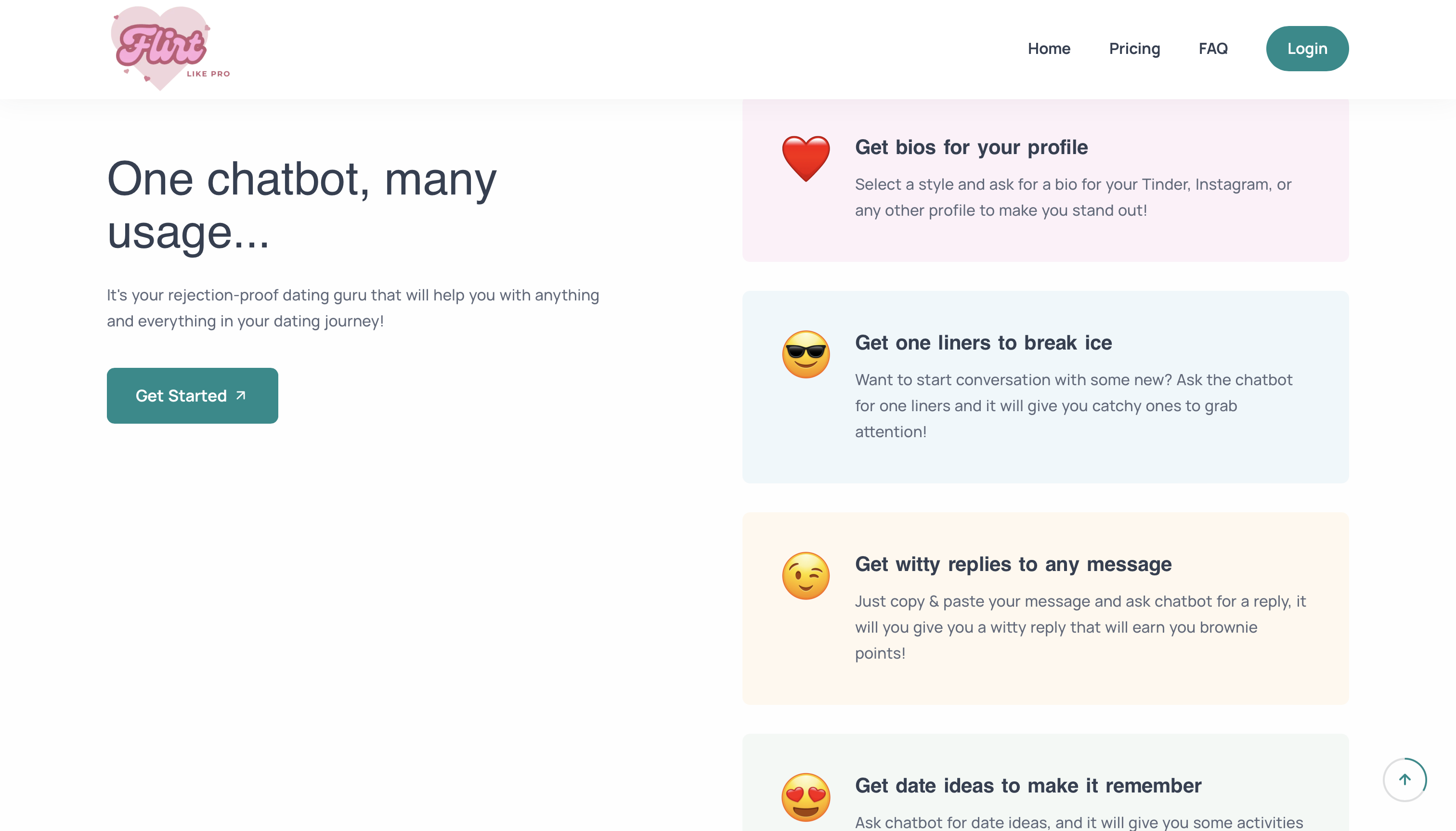
Task: Click the brownie points description text
Action: click(x=1079, y=627)
